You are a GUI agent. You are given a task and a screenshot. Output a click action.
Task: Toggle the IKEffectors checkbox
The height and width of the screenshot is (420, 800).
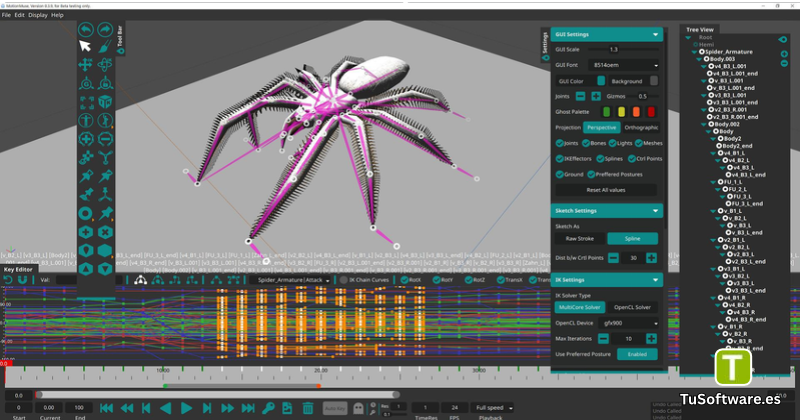pos(560,159)
